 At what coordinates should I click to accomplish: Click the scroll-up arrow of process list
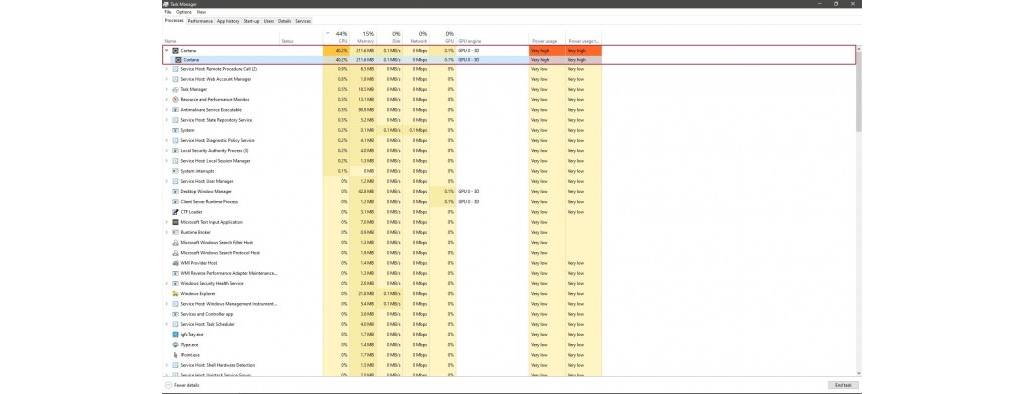(x=859, y=48)
